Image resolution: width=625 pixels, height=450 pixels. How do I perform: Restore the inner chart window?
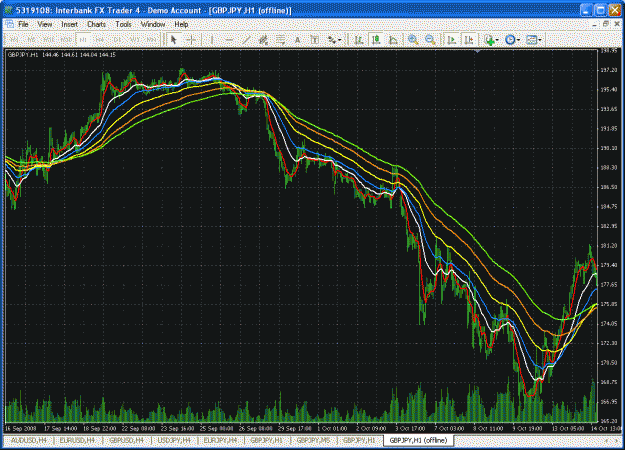(x=606, y=24)
